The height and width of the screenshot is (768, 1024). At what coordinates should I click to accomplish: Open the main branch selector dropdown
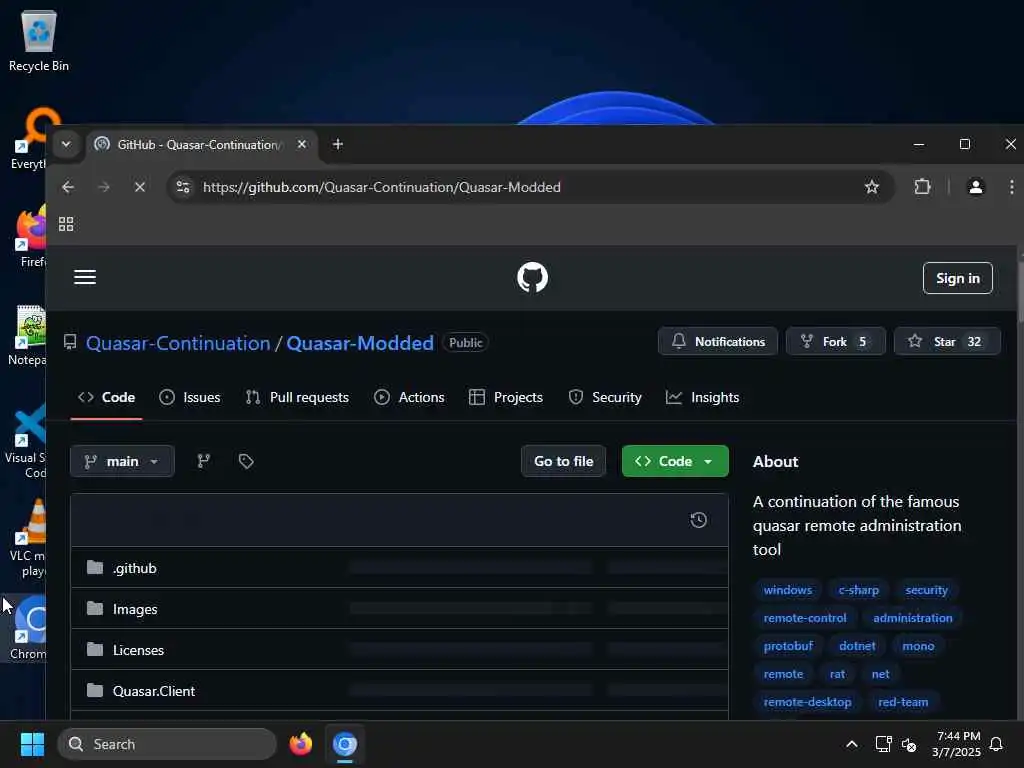pos(122,461)
